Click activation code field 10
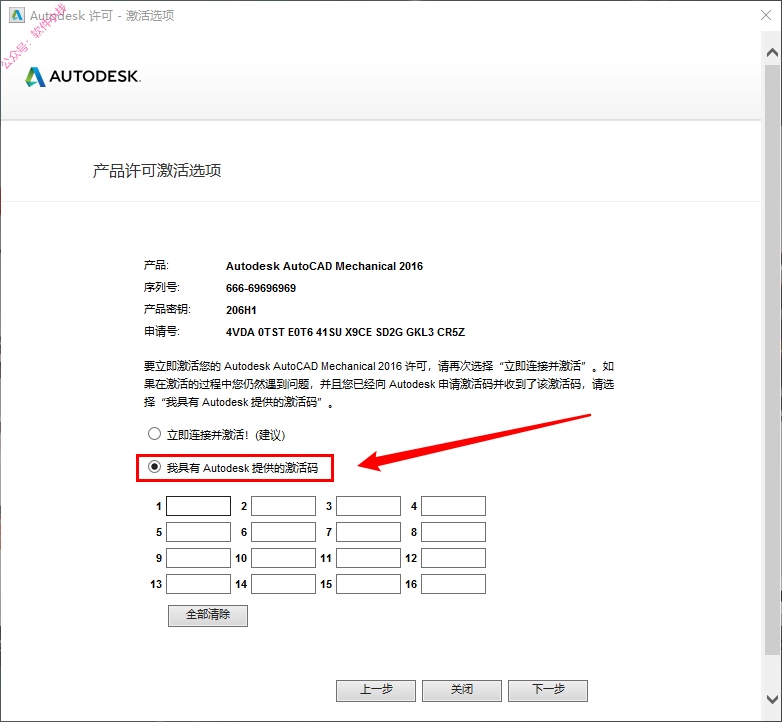 tap(283, 558)
